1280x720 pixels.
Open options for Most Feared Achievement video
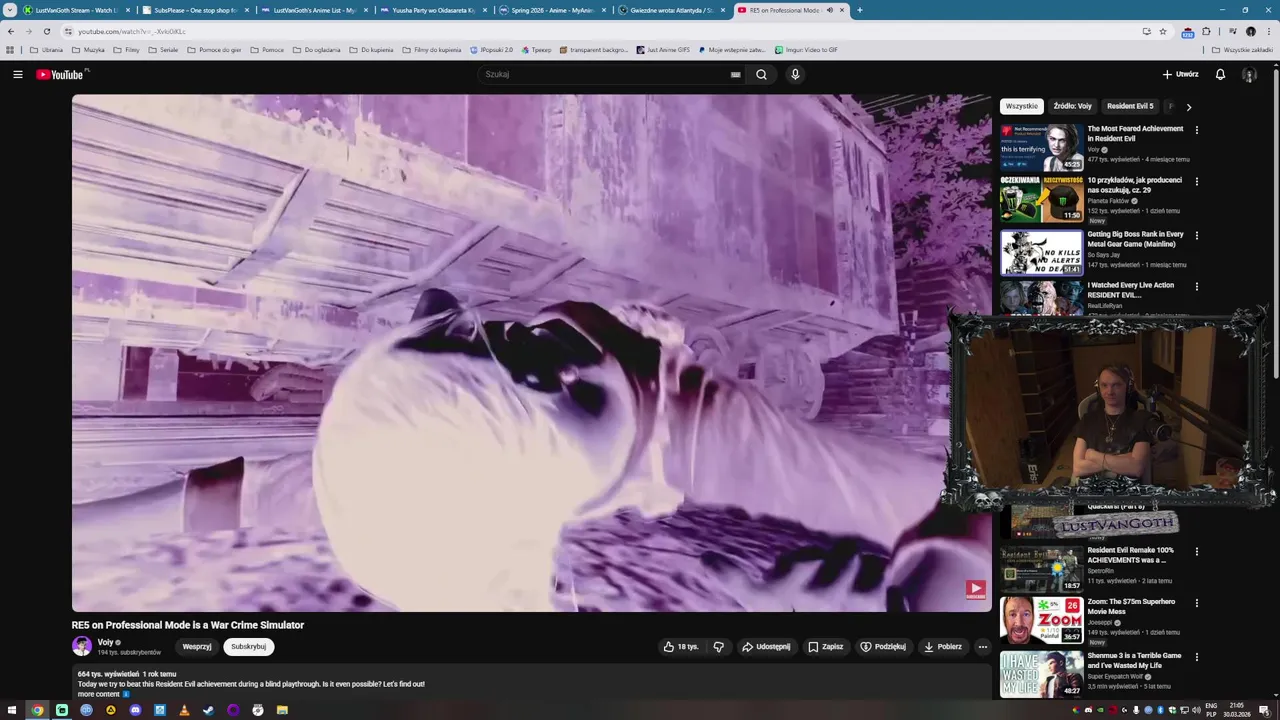pyautogui.click(x=1196, y=130)
